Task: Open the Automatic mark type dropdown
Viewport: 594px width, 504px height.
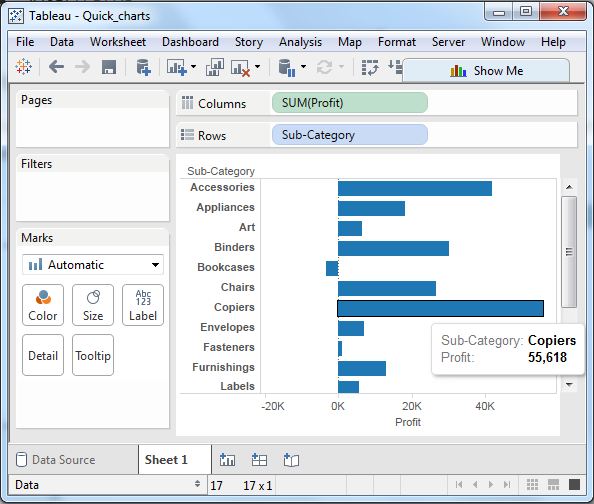Action: [93, 265]
